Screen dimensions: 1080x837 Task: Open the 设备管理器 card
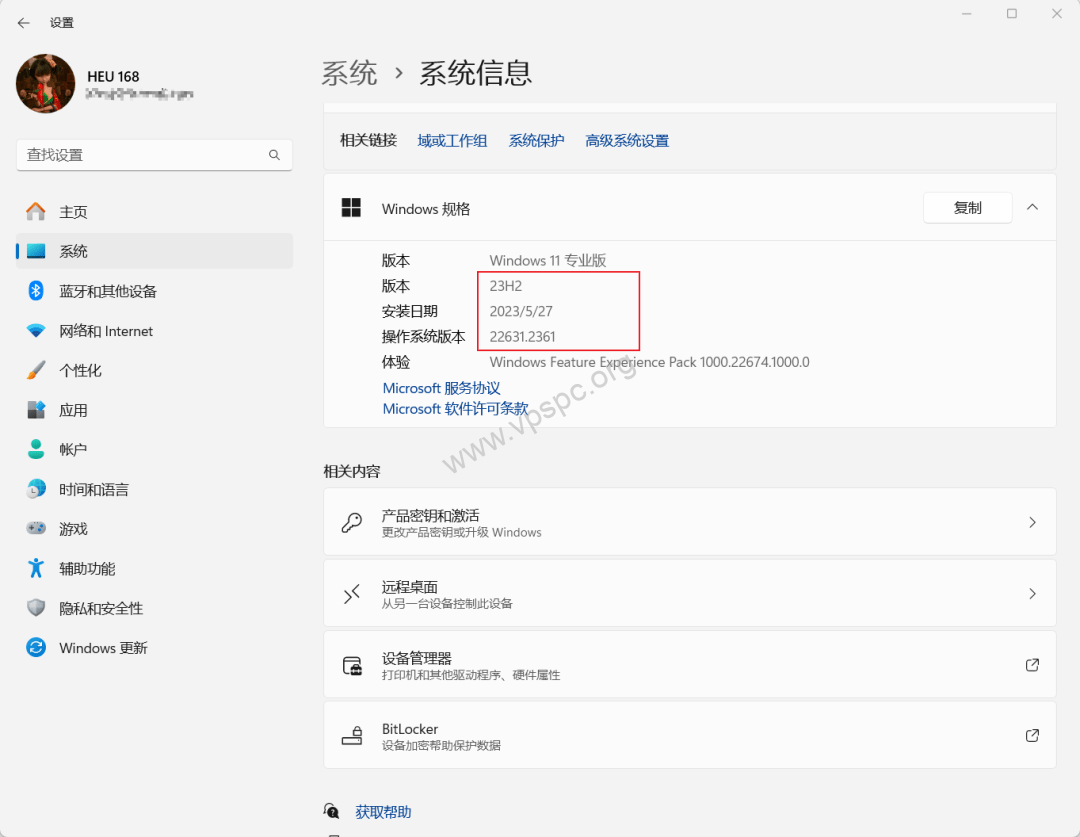[689, 665]
